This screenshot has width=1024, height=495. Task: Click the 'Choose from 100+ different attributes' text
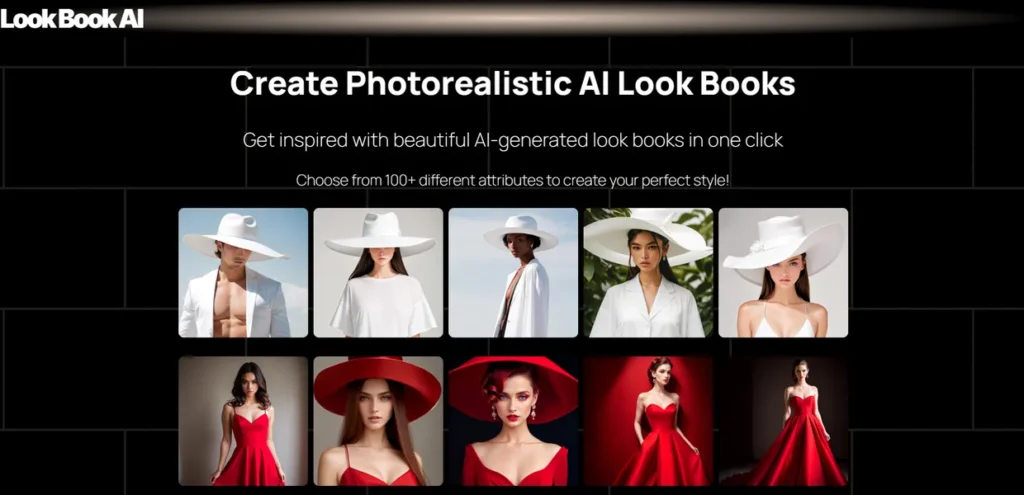[512, 180]
